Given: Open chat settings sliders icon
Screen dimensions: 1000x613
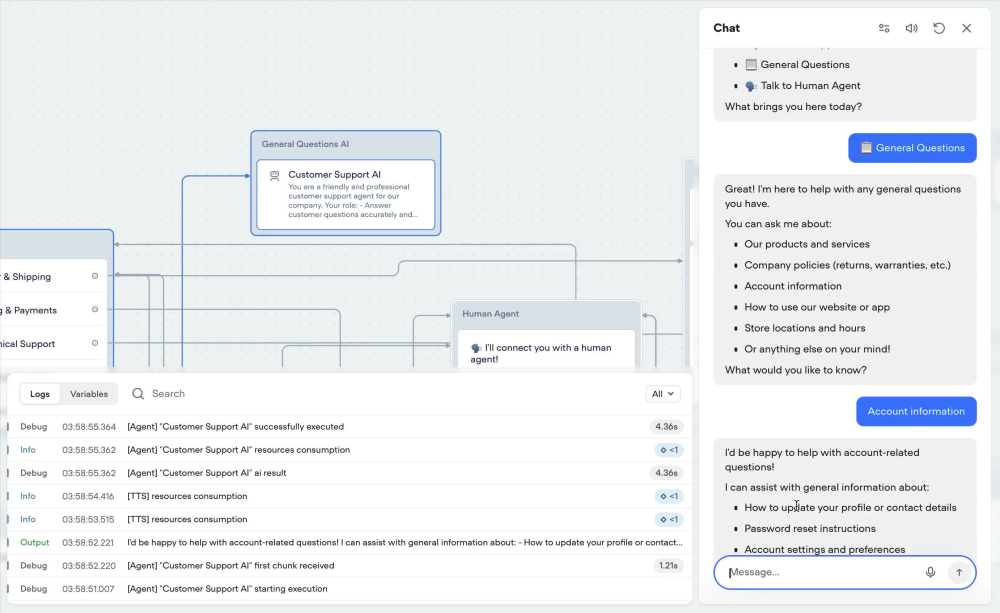Looking at the screenshot, I should coord(884,28).
